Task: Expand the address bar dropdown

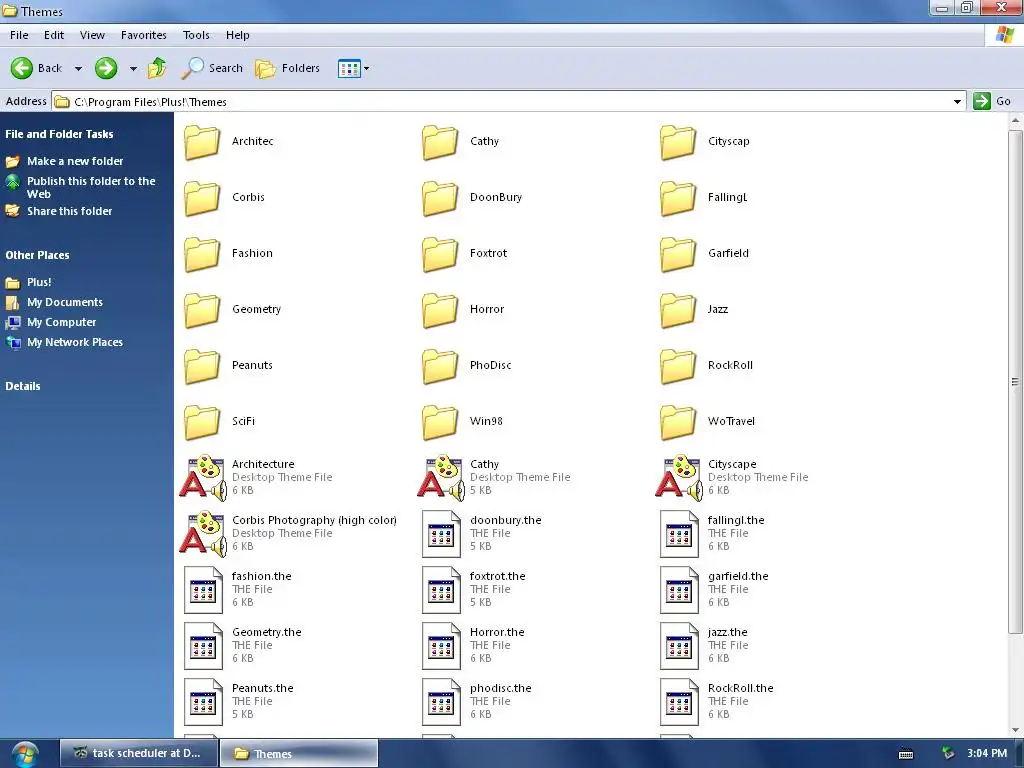Action: [957, 101]
